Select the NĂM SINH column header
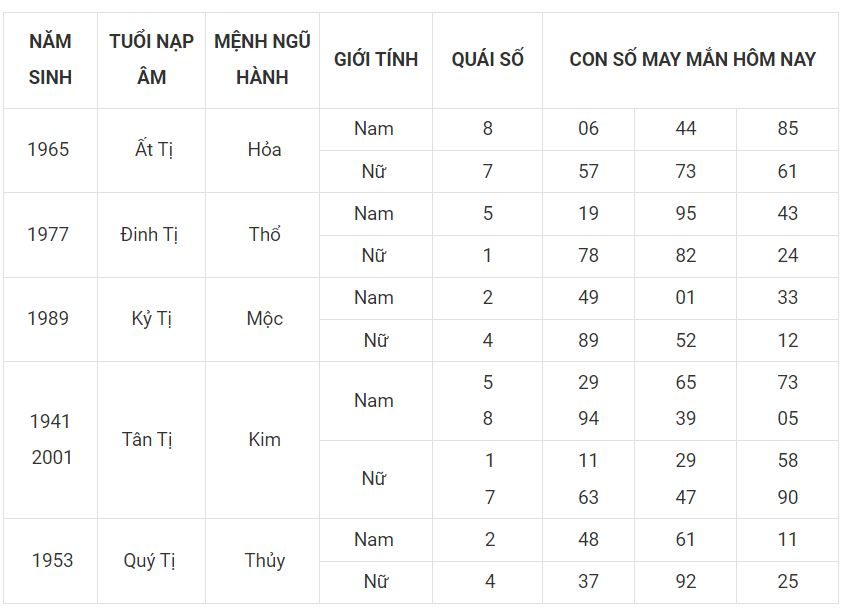The width and height of the screenshot is (847, 615). 50,59
